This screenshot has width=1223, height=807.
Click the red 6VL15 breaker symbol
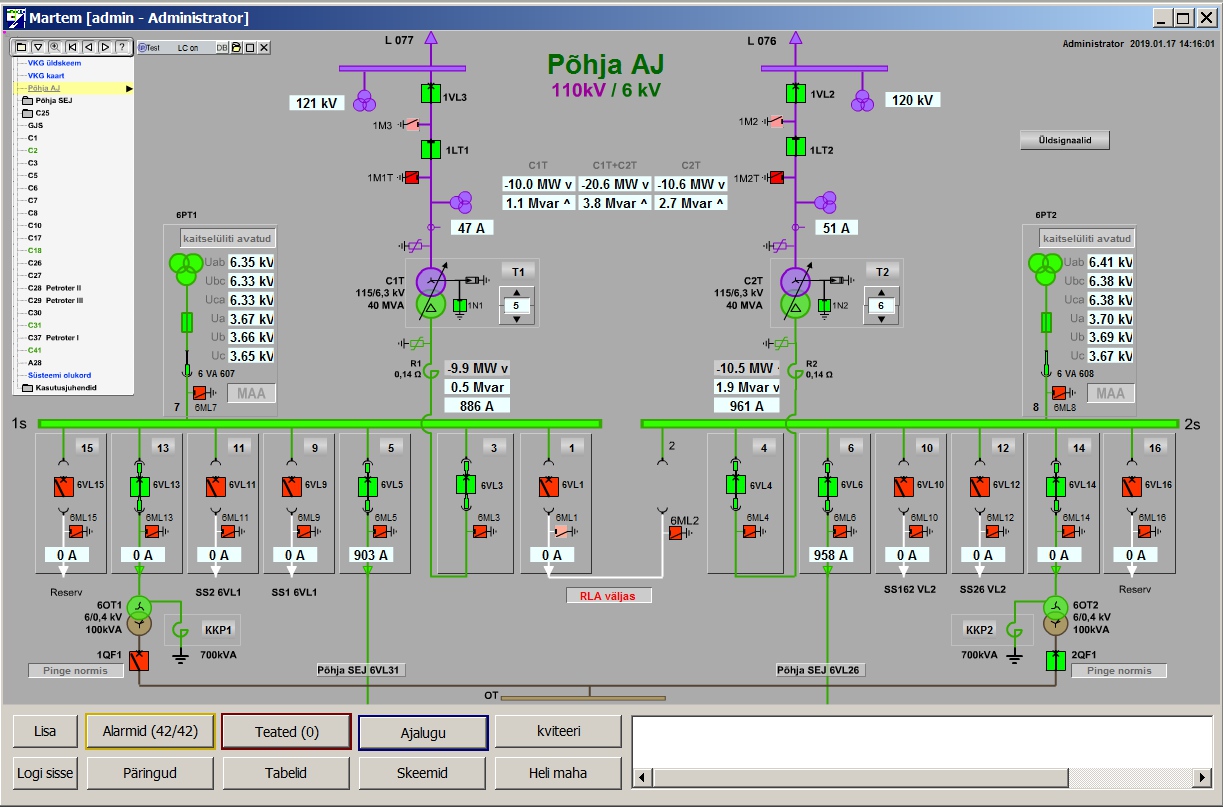click(64, 487)
